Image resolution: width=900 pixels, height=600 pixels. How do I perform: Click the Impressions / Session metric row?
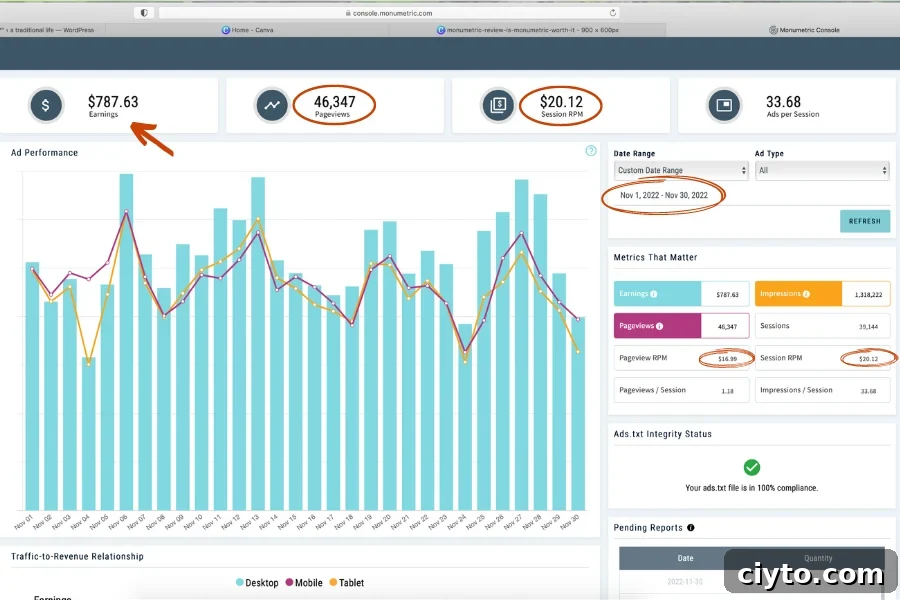coord(822,390)
